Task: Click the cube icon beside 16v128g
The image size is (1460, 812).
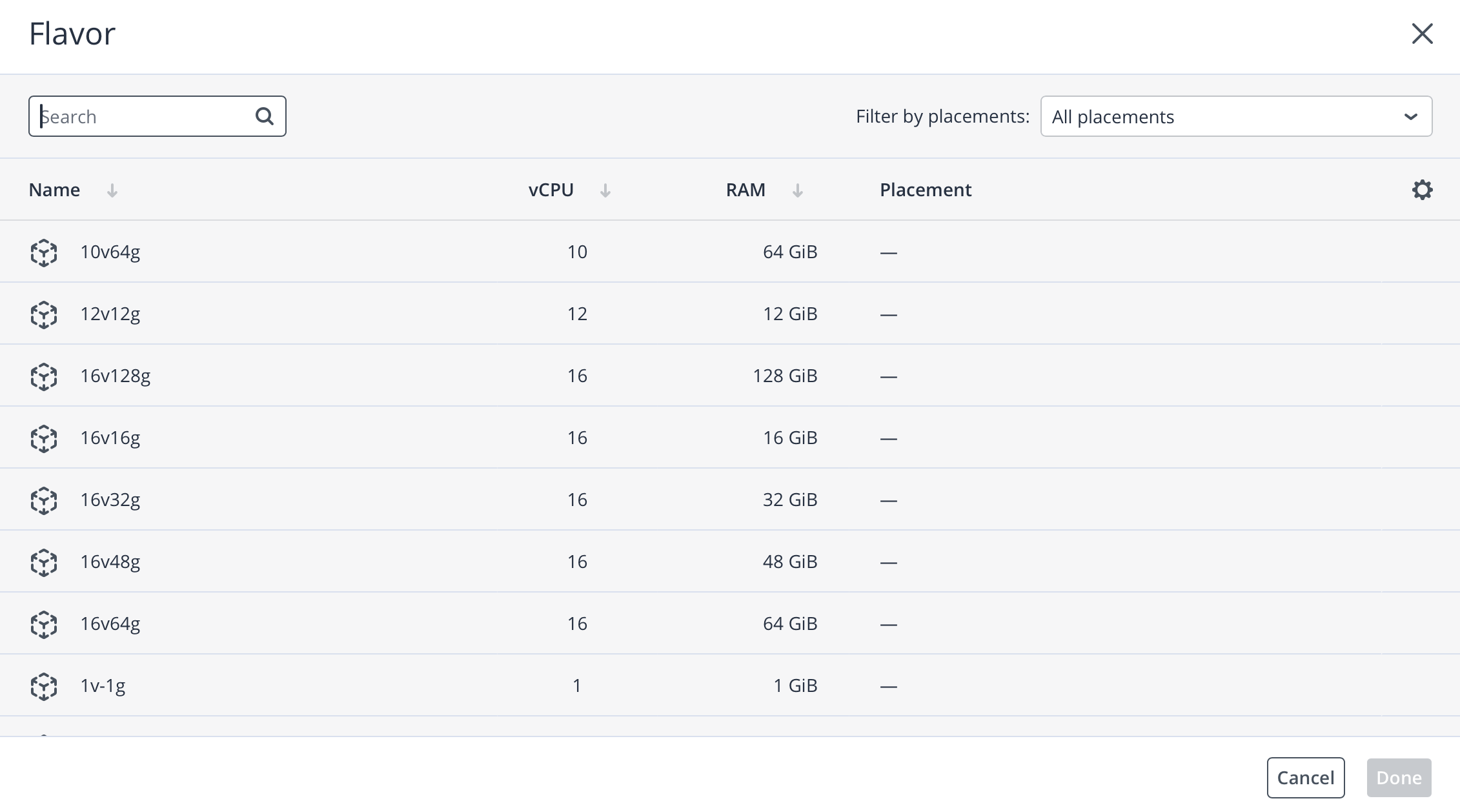Action: (x=44, y=376)
